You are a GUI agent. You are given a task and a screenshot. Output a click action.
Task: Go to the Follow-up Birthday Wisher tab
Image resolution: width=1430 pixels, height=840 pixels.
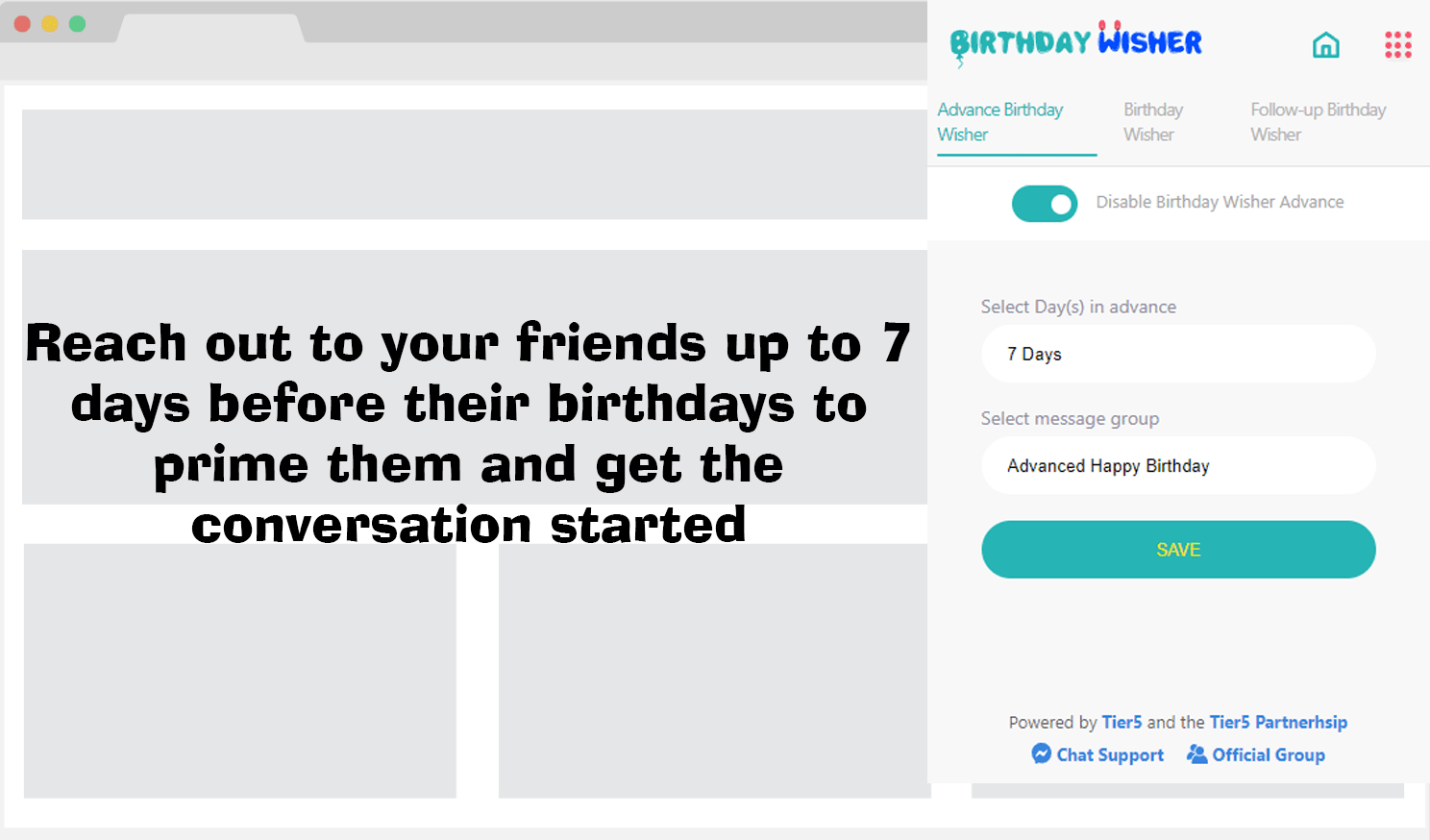[x=1318, y=122]
